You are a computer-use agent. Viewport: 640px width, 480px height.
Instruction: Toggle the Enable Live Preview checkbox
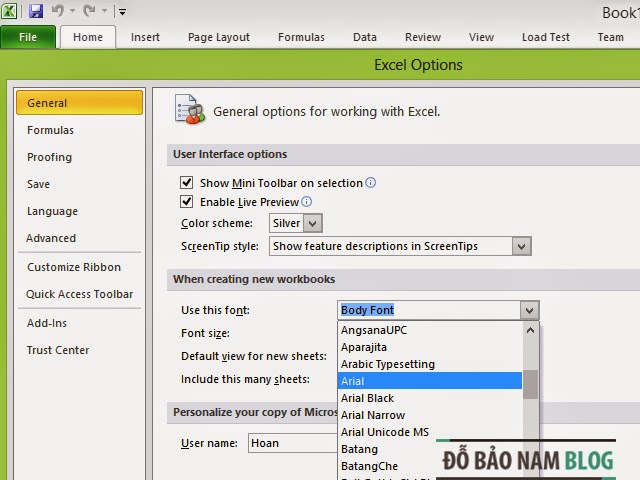187,201
